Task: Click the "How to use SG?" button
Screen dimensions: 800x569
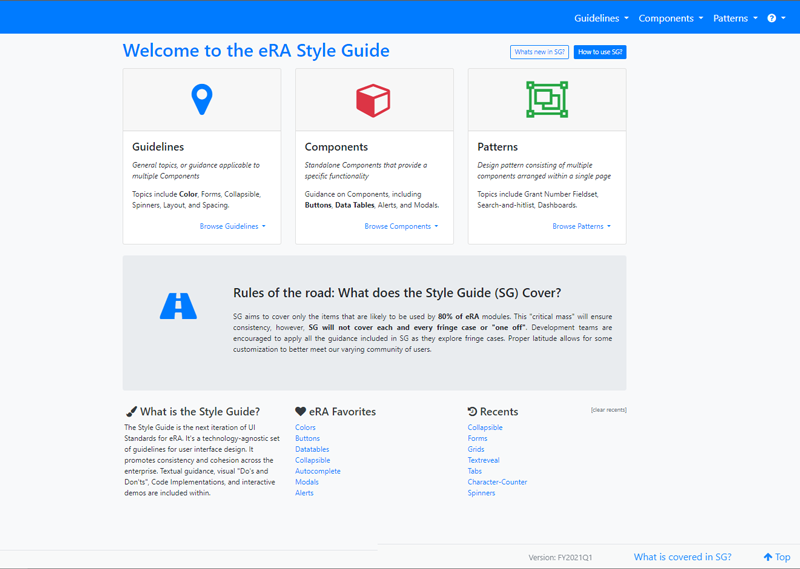Action: tap(600, 52)
